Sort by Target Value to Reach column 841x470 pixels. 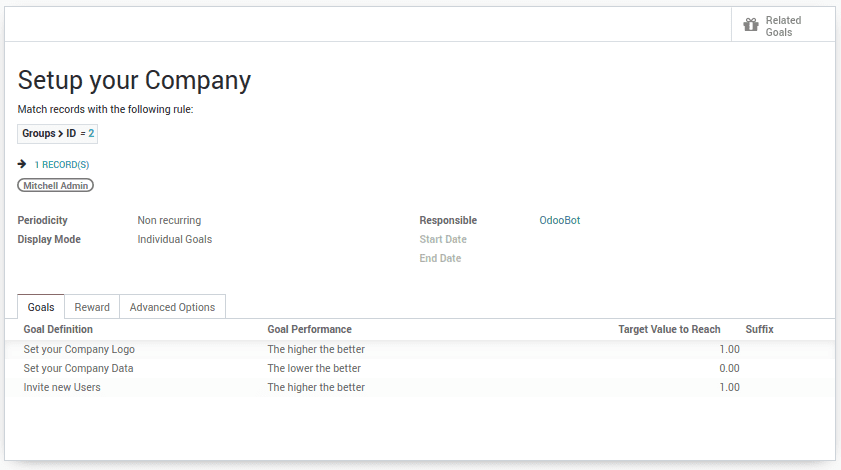click(x=669, y=329)
